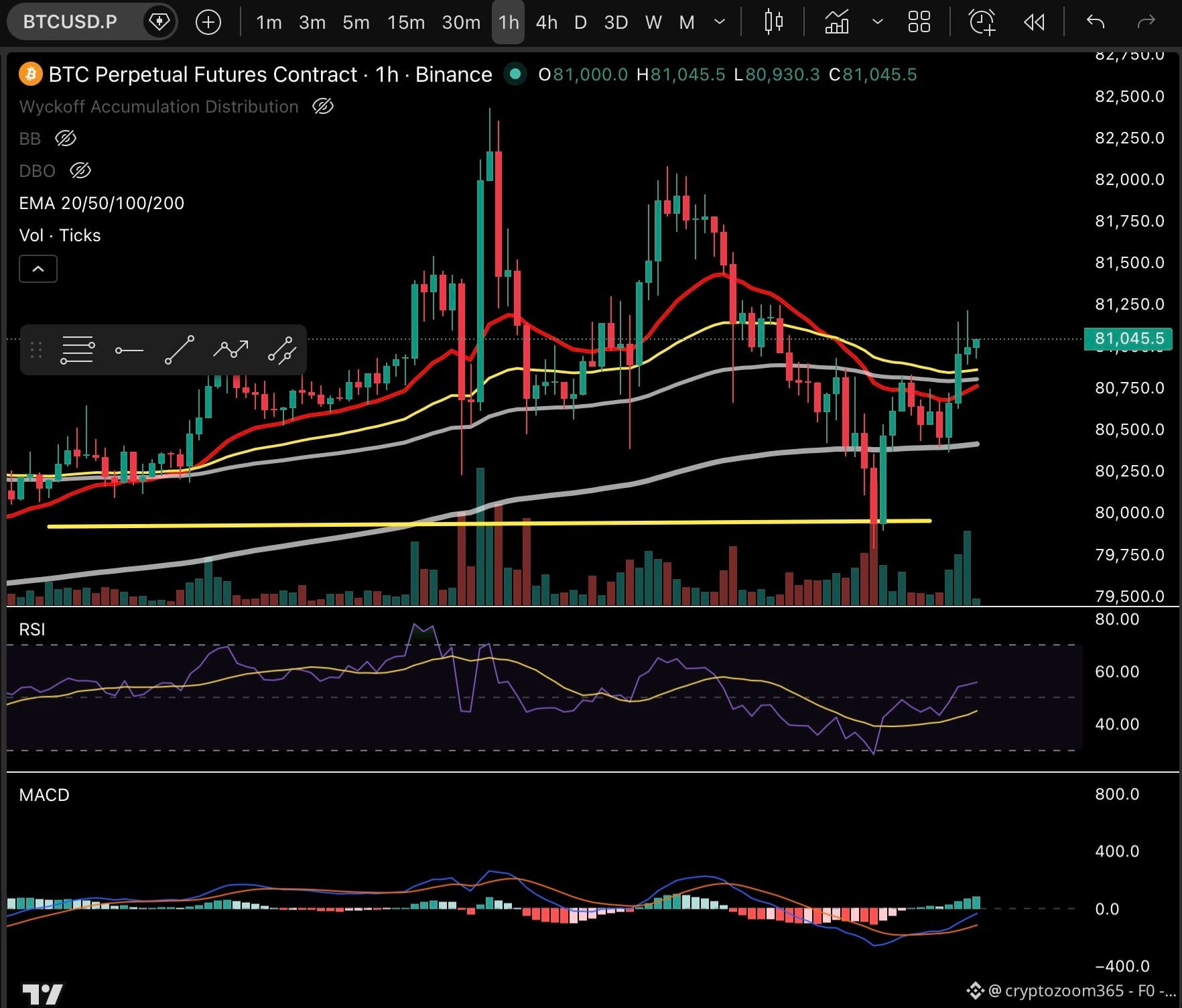Open the Indicators menu icon
Screen dimensions: 1182x1008
[x=836, y=22]
